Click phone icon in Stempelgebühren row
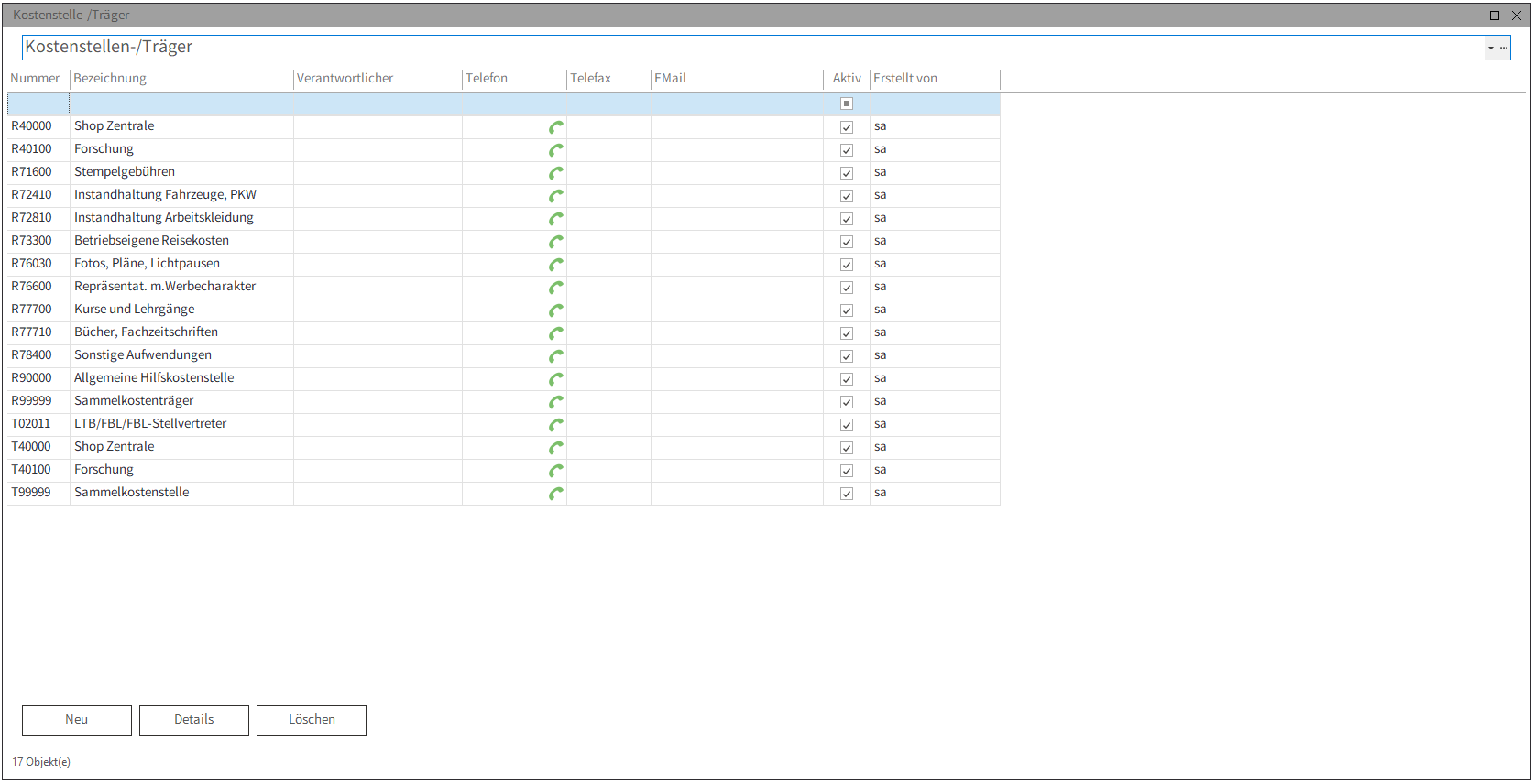Image resolution: width=1534 pixels, height=784 pixels. tap(556, 173)
